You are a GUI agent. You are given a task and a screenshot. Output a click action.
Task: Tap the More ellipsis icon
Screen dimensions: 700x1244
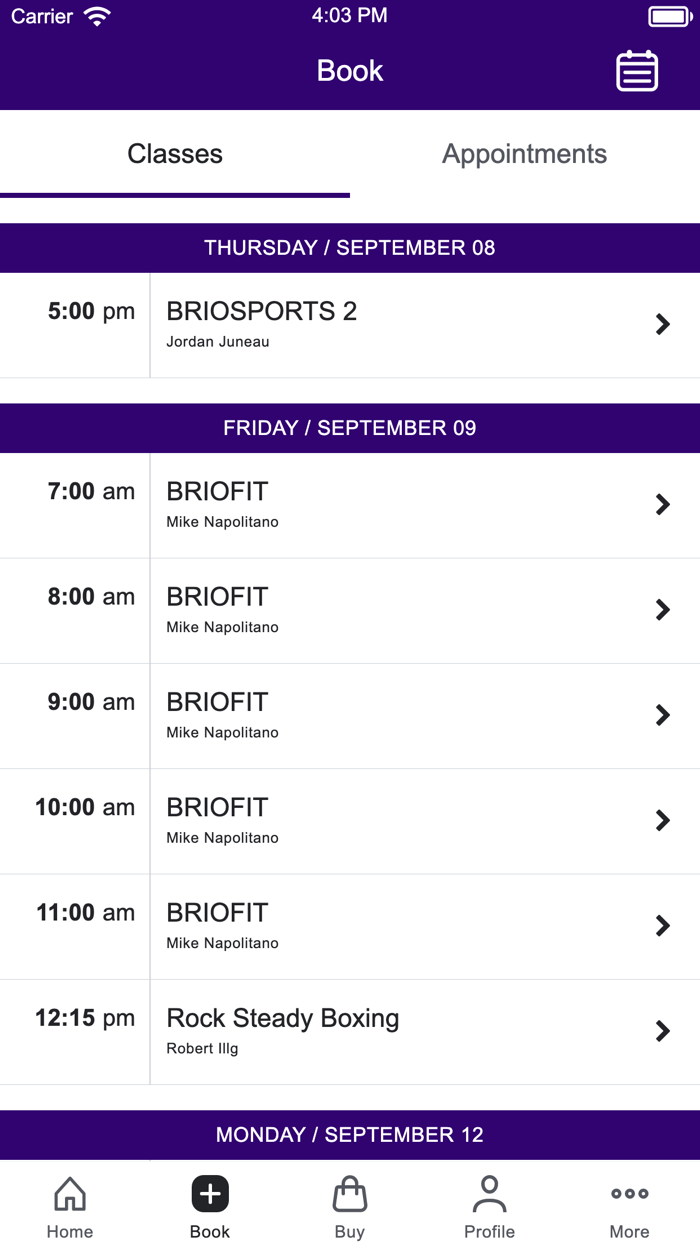[629, 1193]
